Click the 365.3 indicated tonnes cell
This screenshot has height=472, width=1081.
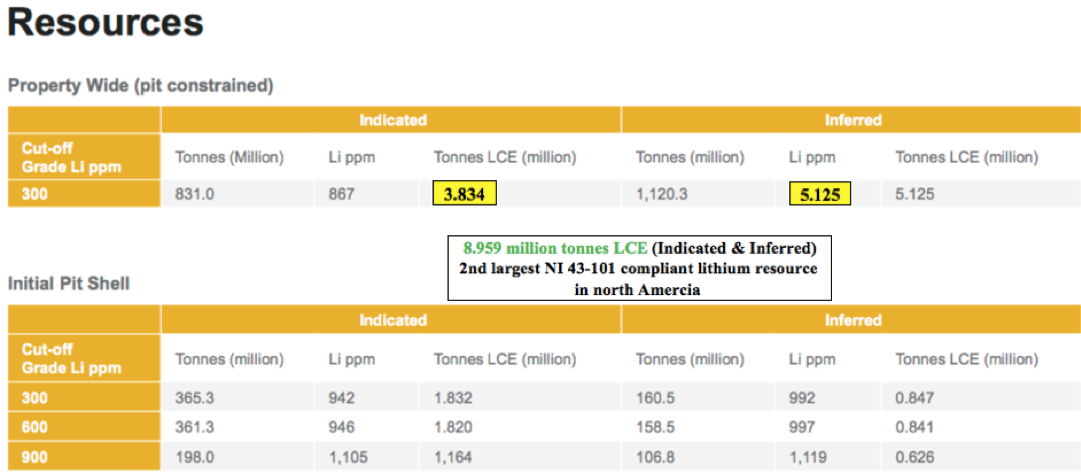(x=196, y=396)
